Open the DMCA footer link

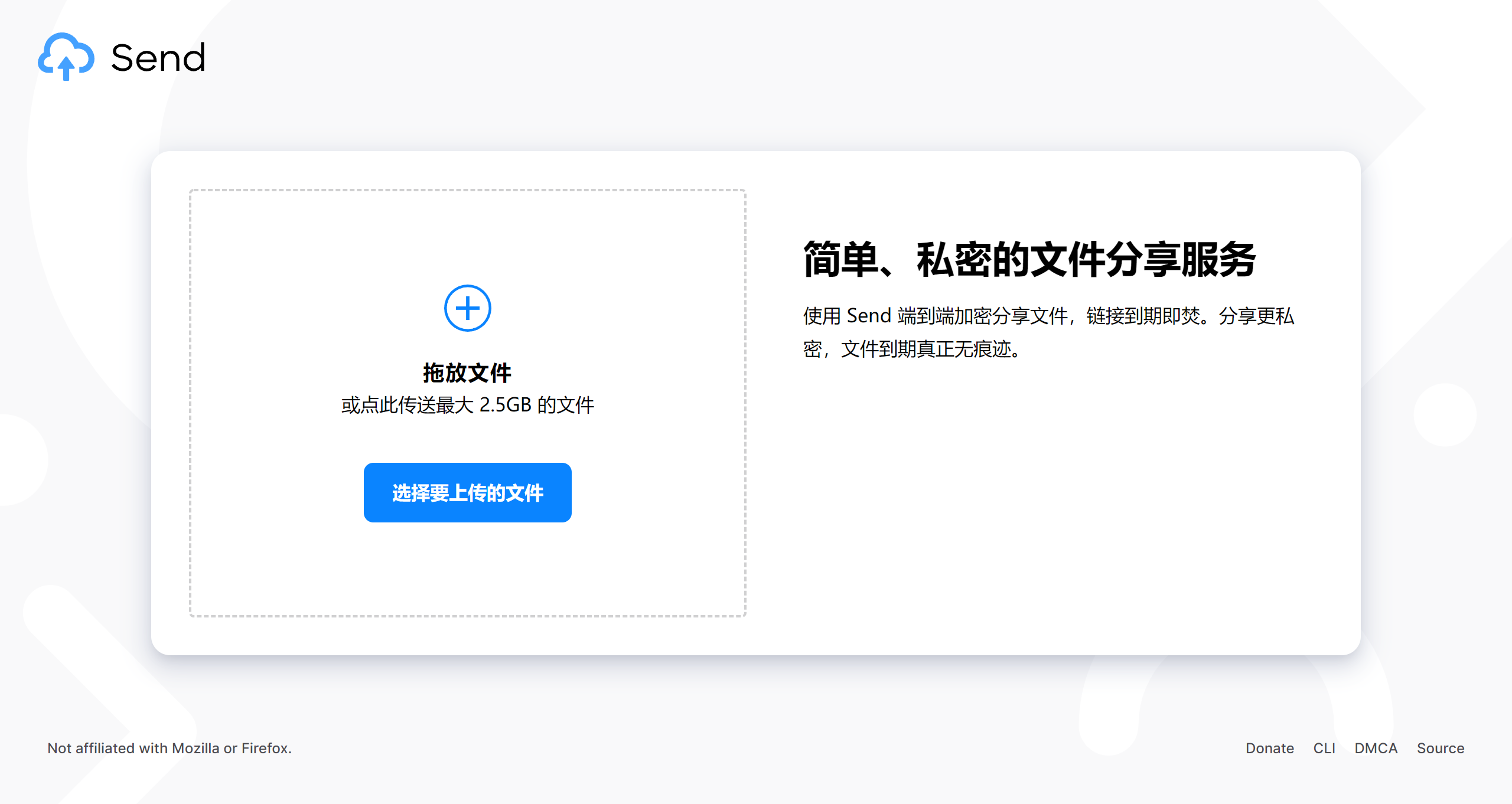[x=1376, y=748]
